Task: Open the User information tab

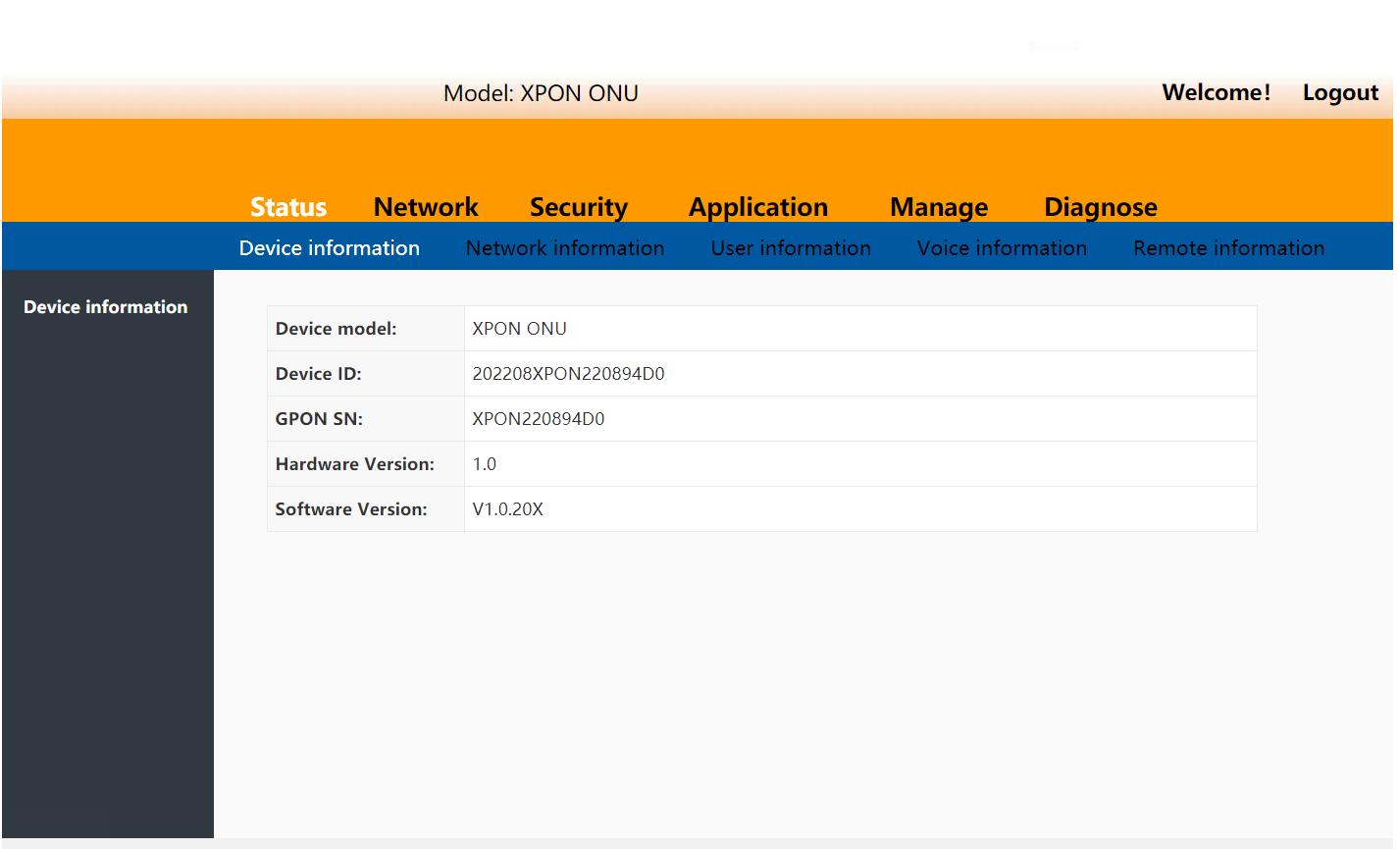Action: pos(790,248)
